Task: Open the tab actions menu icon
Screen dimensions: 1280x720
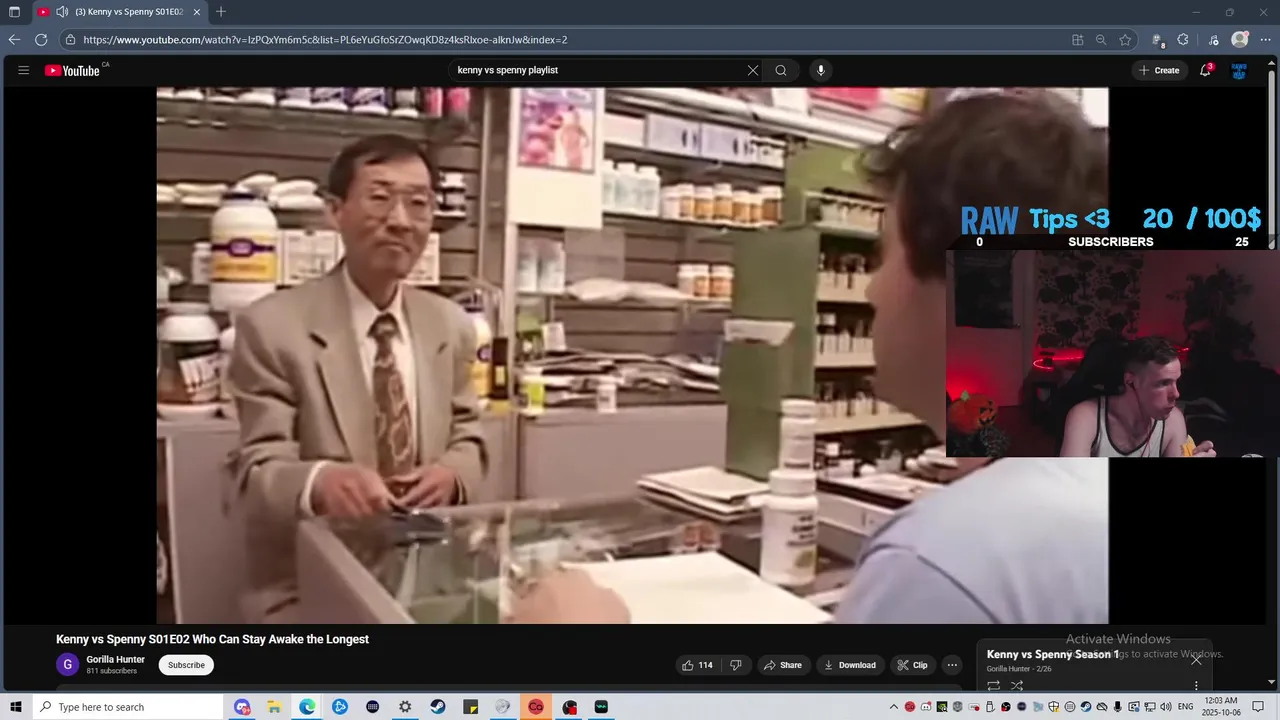Action: (14, 12)
